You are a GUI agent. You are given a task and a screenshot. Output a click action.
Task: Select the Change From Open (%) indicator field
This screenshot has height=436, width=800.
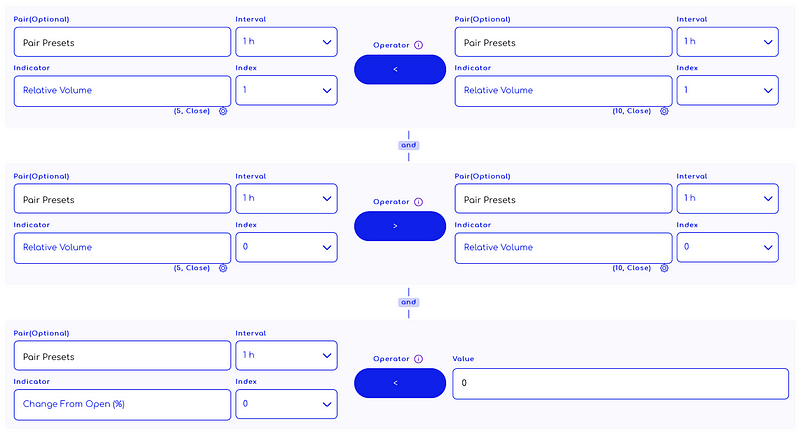pyautogui.click(x=122, y=405)
